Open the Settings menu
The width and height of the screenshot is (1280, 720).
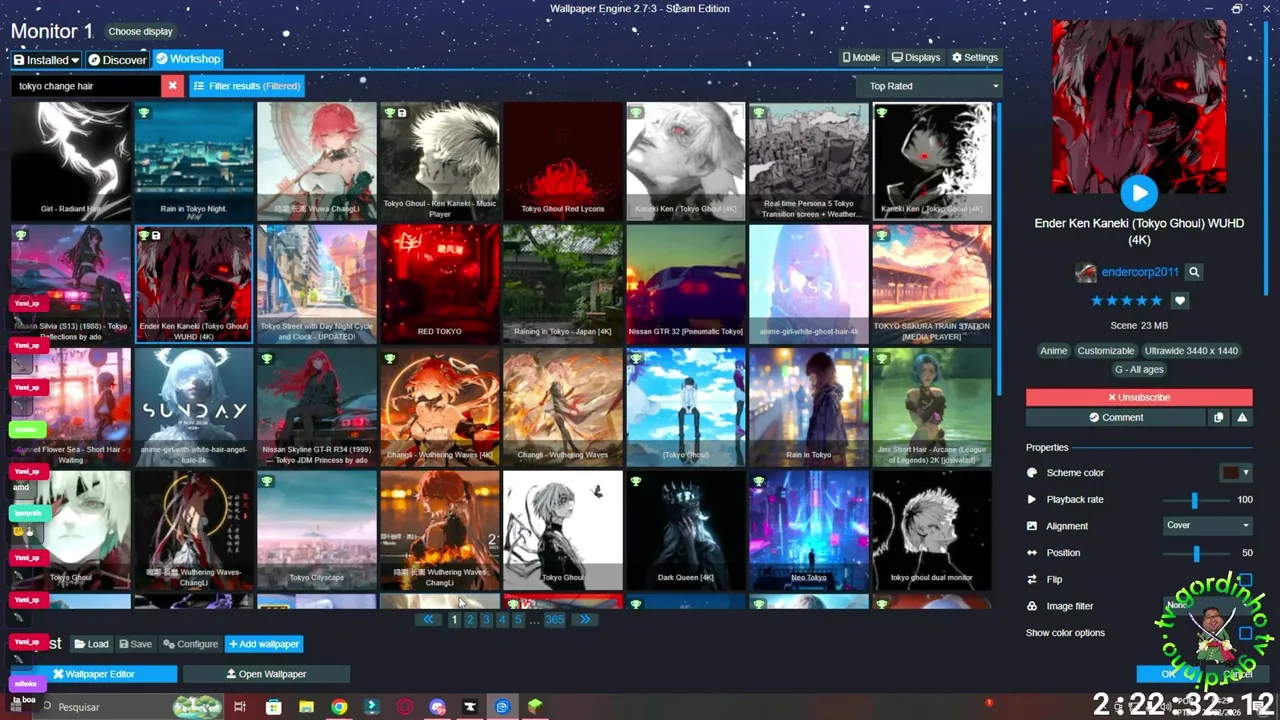click(975, 58)
